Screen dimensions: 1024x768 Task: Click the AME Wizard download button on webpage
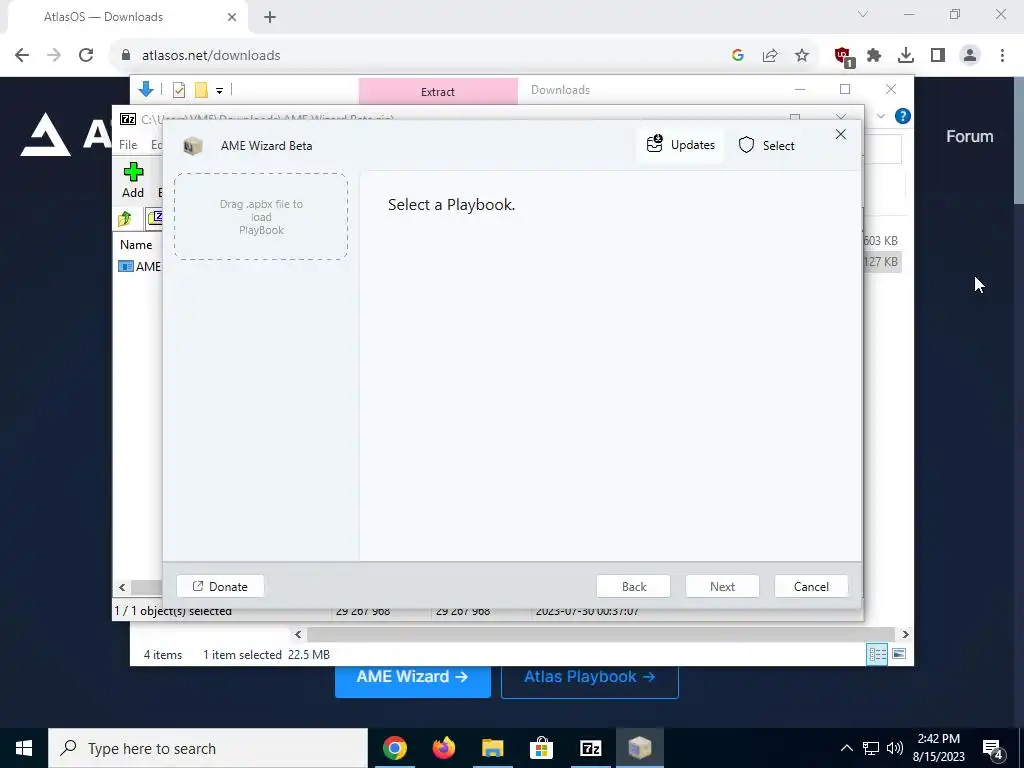click(413, 677)
